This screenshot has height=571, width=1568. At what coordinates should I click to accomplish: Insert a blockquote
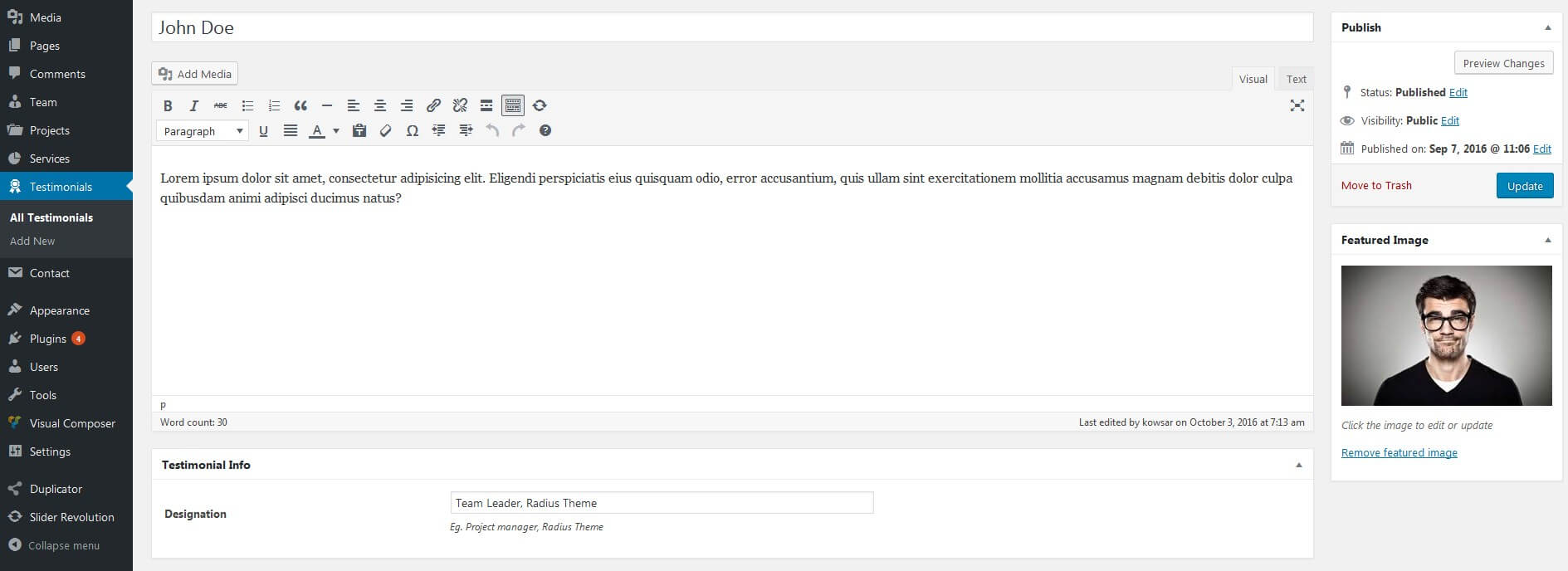click(x=300, y=105)
